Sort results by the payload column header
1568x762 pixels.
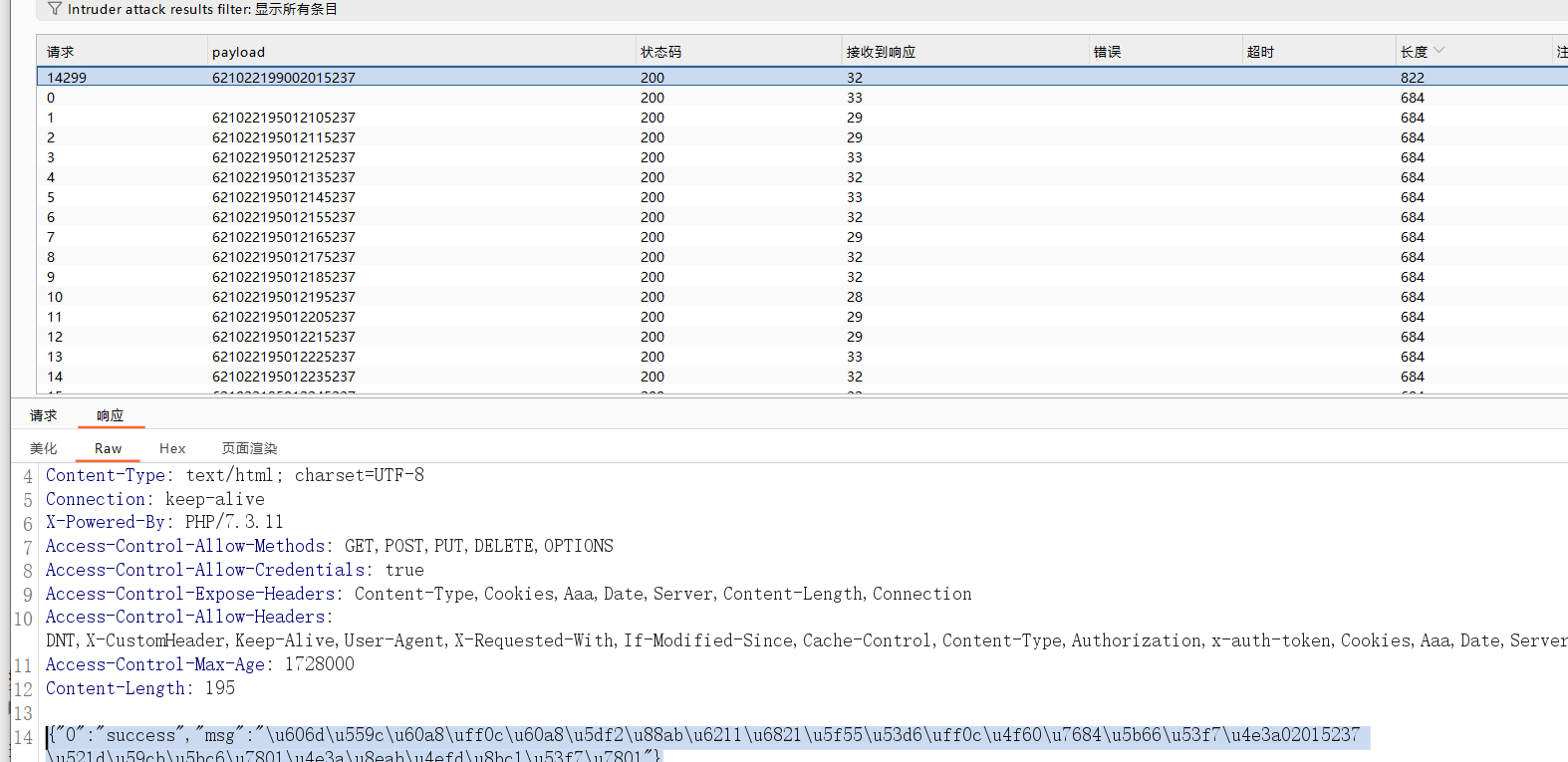click(x=238, y=52)
